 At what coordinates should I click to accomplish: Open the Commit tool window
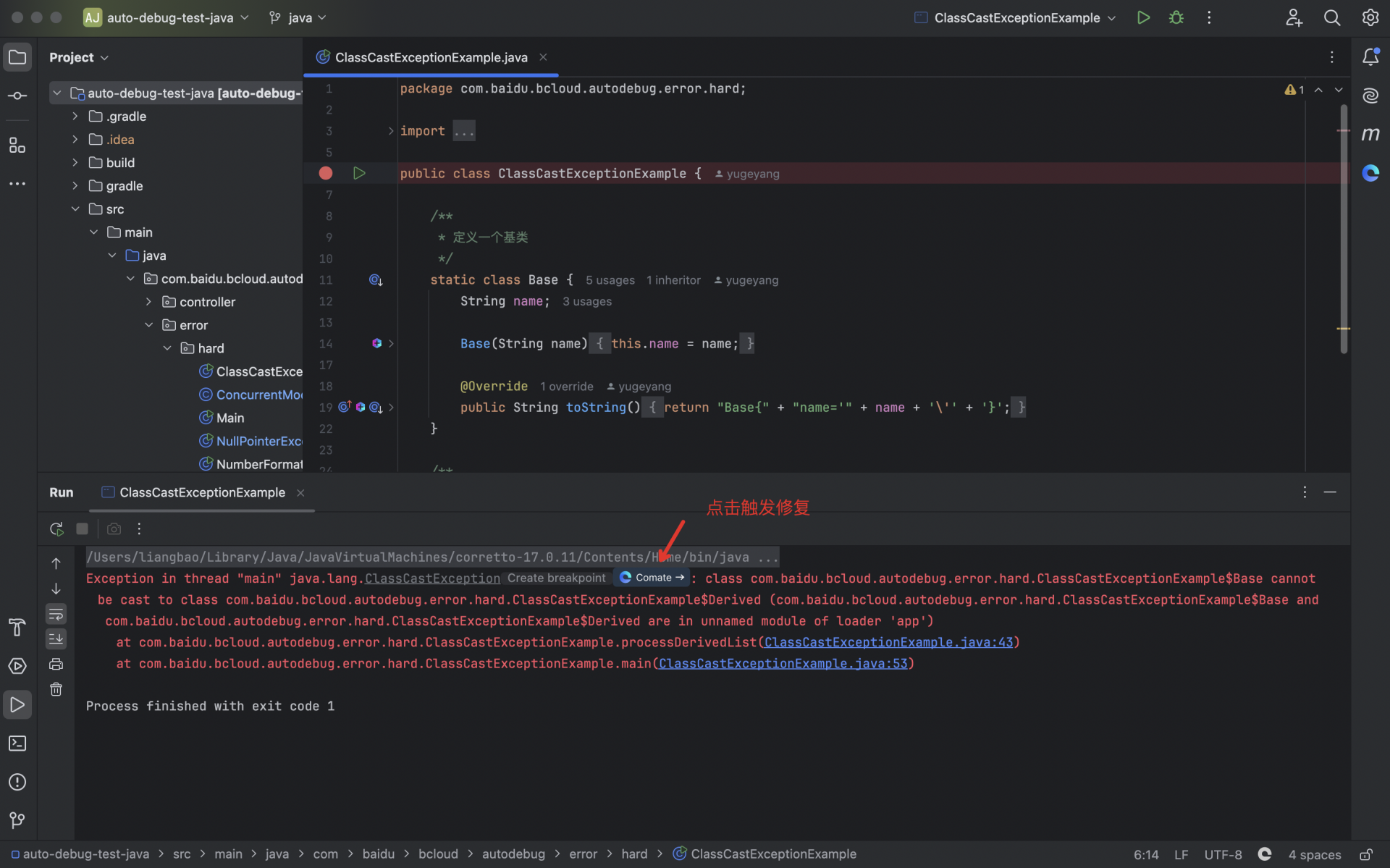click(17, 96)
